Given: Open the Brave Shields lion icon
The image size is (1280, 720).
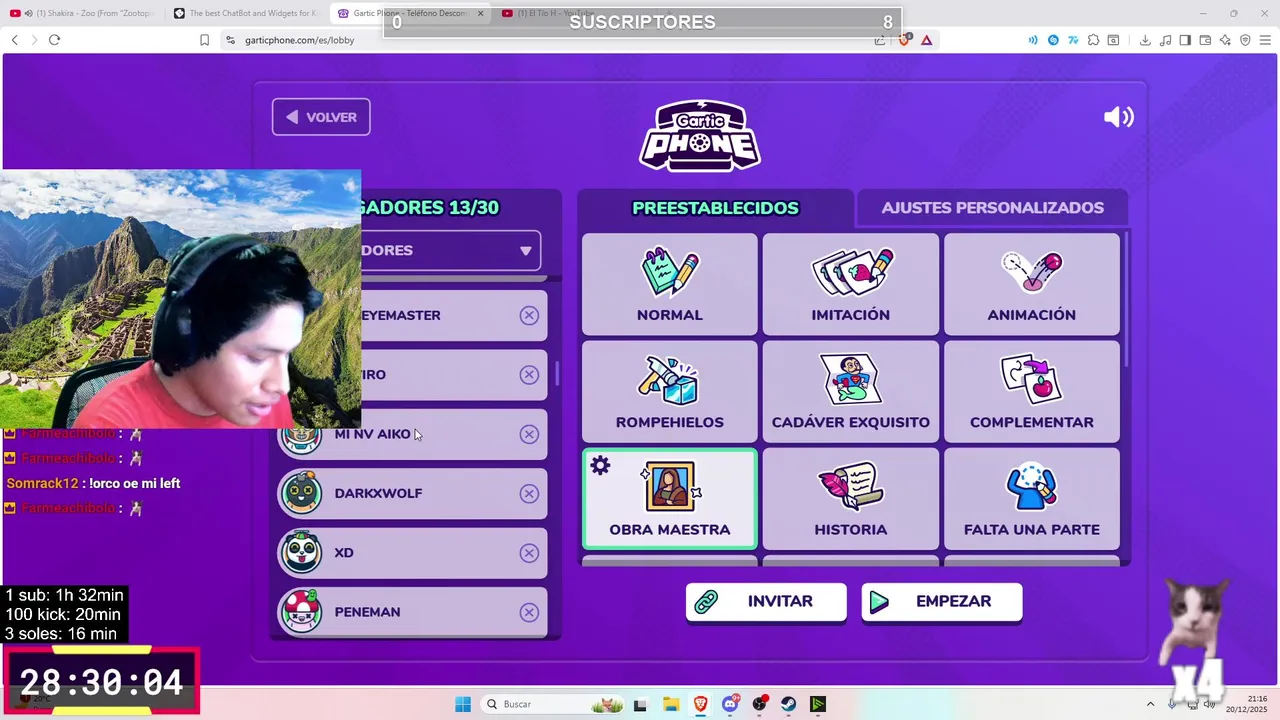Looking at the screenshot, I should click(x=904, y=40).
